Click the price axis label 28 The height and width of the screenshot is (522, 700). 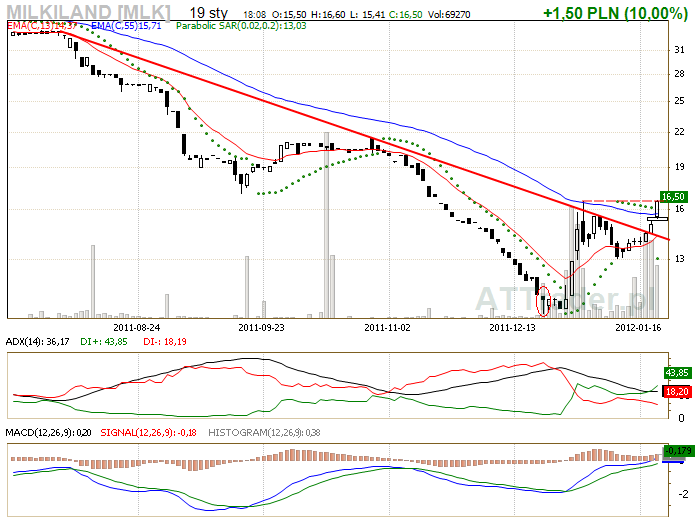[x=679, y=74]
